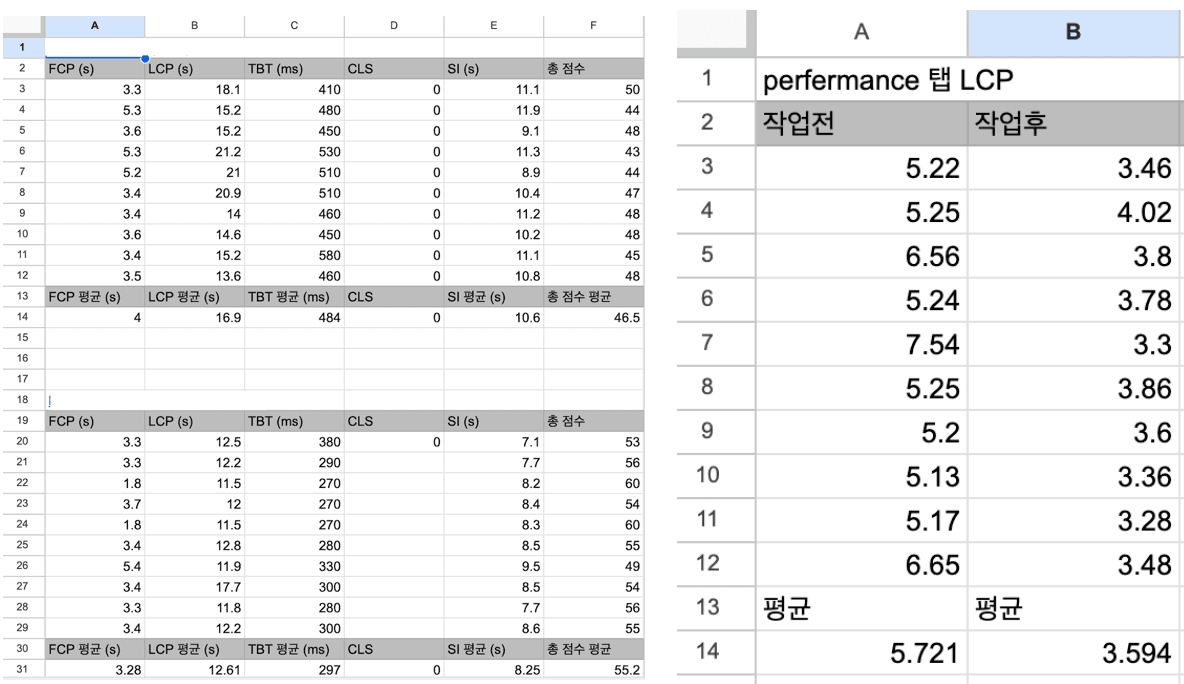The width and height of the screenshot is (1184, 684).
Task: Click the row 18 header number
Action: click(x=22, y=400)
